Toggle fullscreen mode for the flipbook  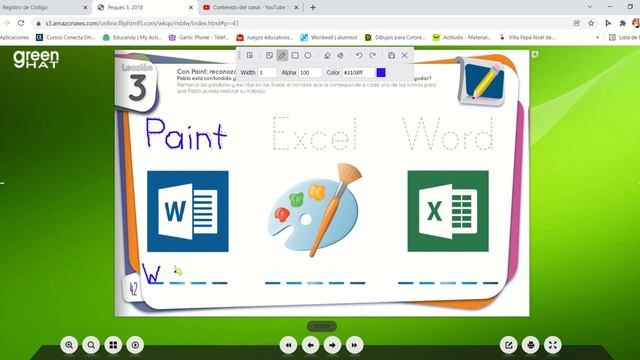(553, 345)
